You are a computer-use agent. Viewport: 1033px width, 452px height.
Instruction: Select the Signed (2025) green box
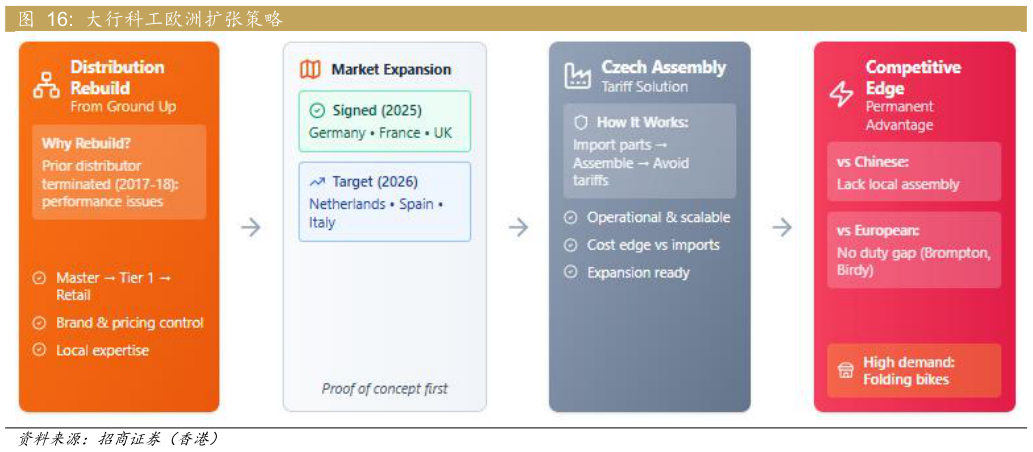pos(384,121)
